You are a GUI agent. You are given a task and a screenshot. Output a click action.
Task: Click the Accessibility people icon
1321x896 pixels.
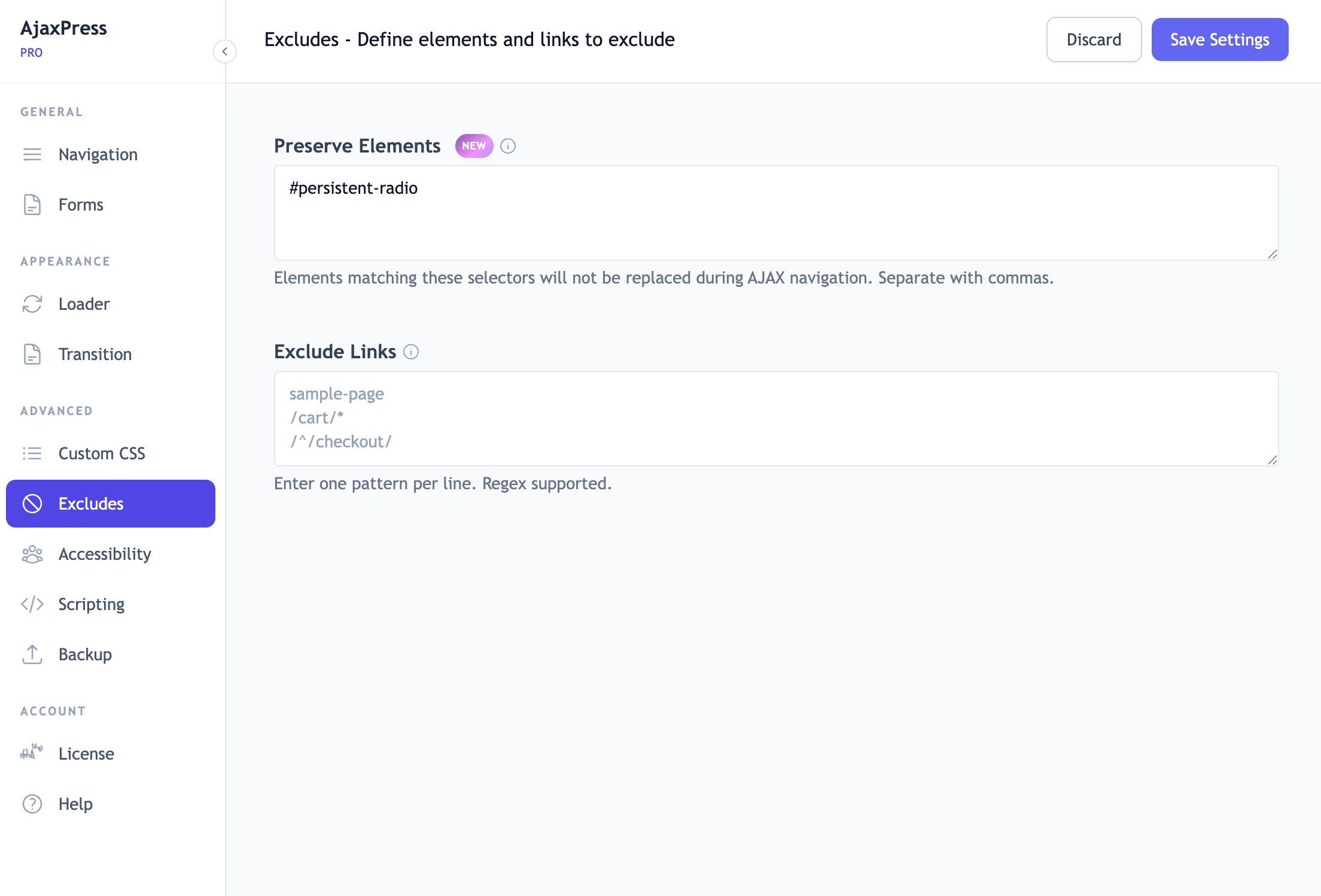point(32,554)
